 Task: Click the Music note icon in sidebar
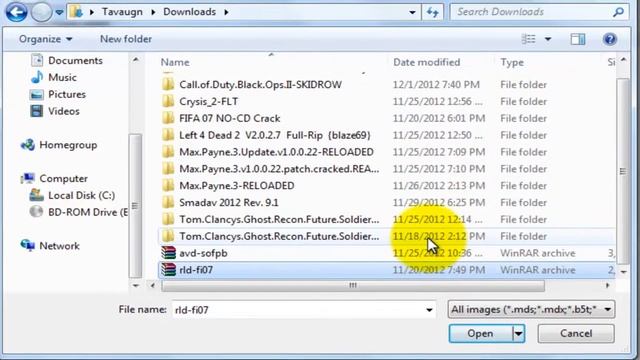tap(37, 77)
